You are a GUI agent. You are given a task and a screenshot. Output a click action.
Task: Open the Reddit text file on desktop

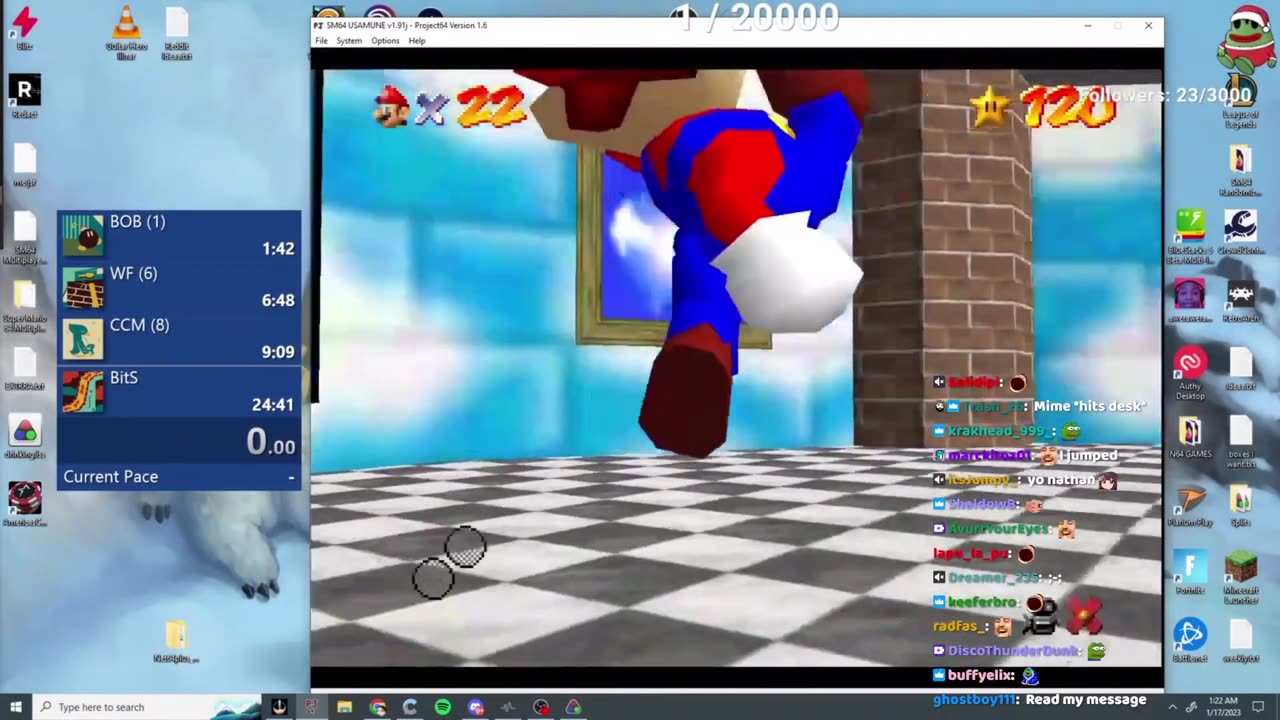177,33
